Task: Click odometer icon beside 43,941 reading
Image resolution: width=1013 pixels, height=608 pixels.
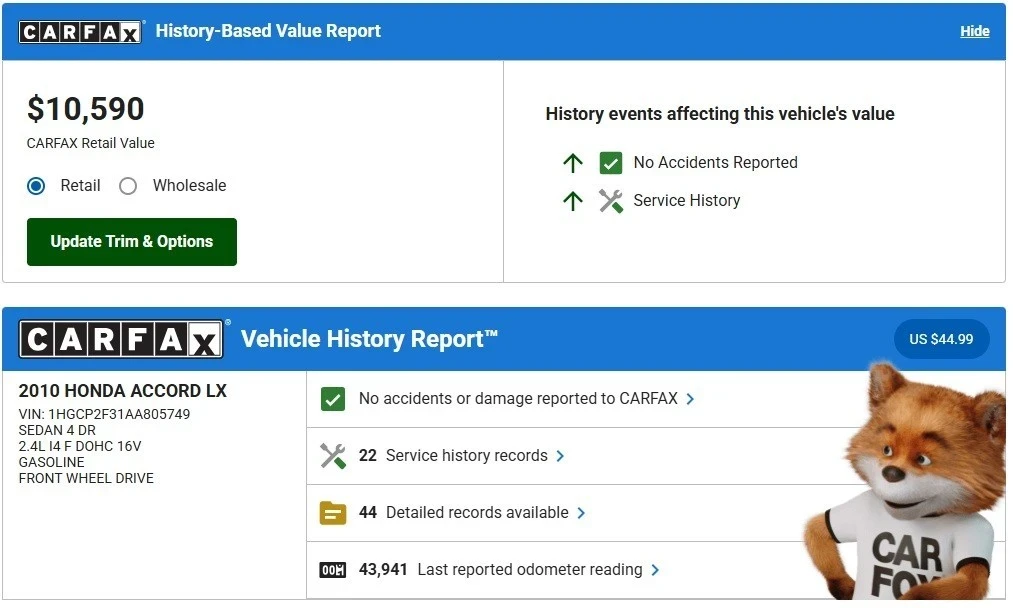Action: pos(333,571)
